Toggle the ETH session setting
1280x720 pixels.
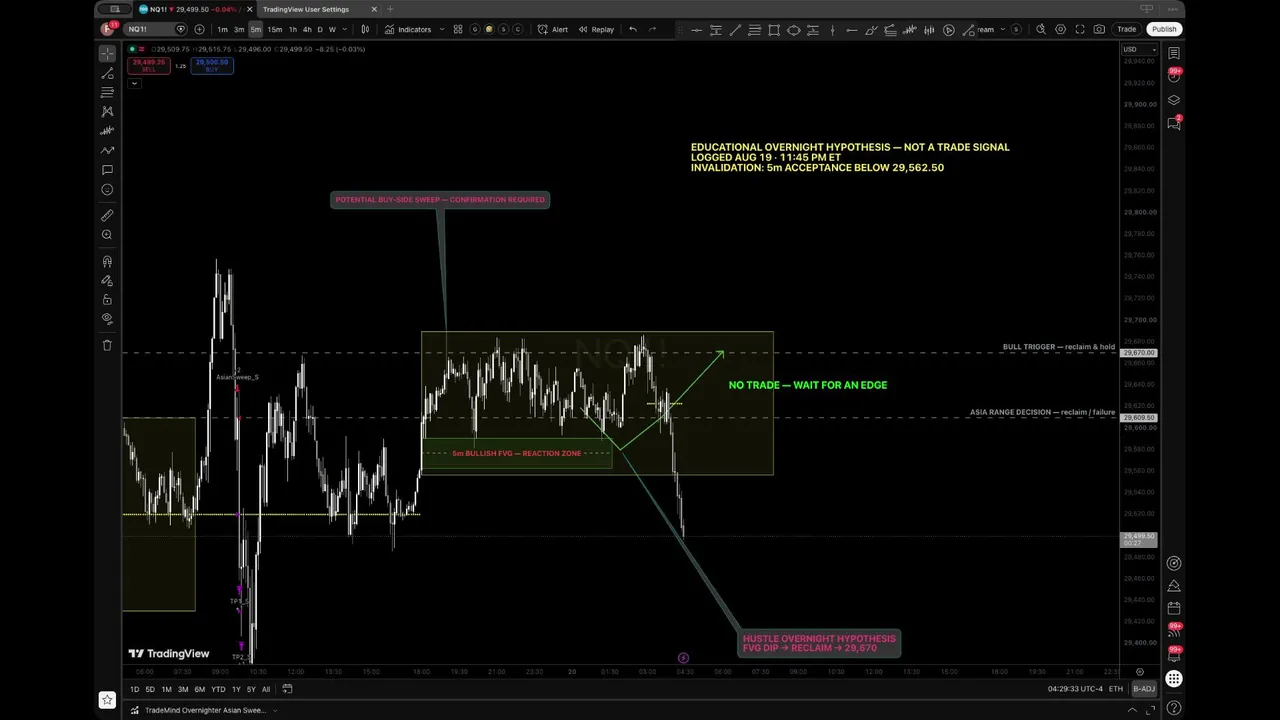point(1116,689)
